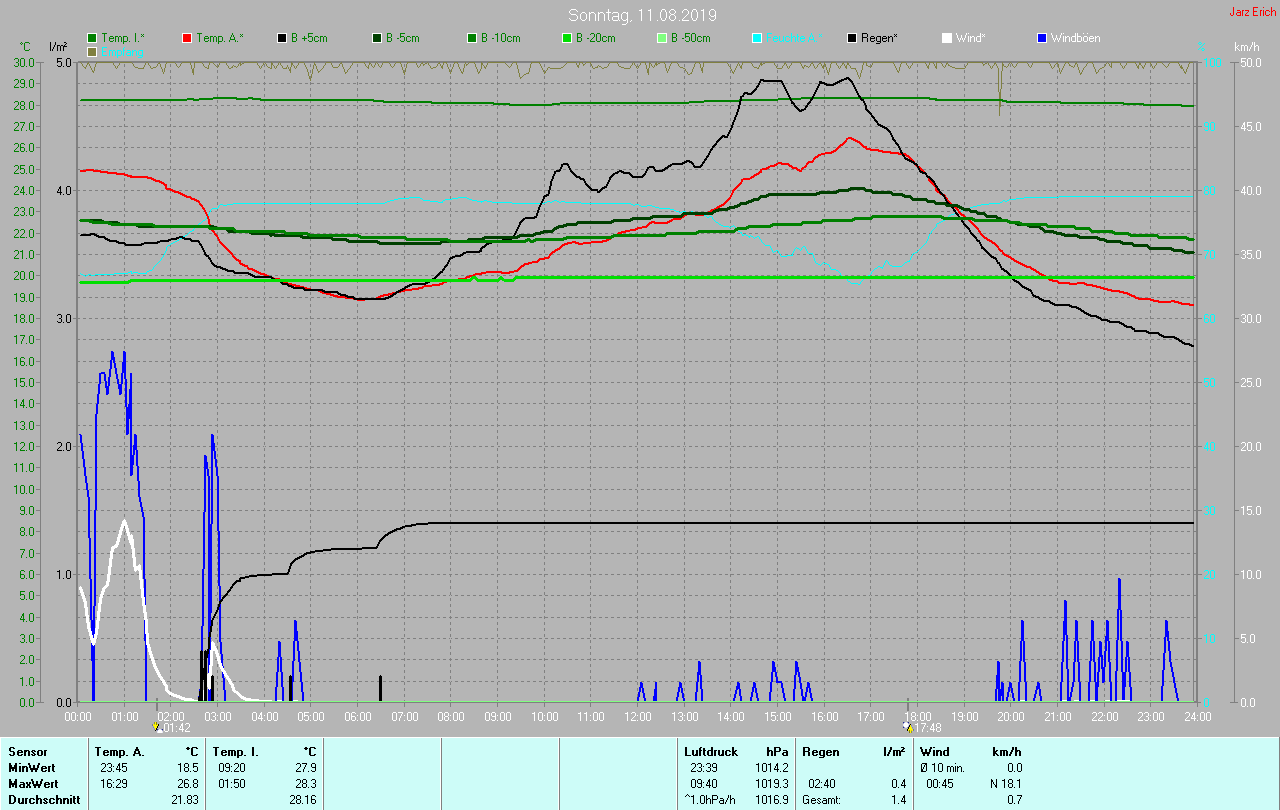Click the Sensor header in data table
Screen dimensions: 1280x810
pos(26,751)
